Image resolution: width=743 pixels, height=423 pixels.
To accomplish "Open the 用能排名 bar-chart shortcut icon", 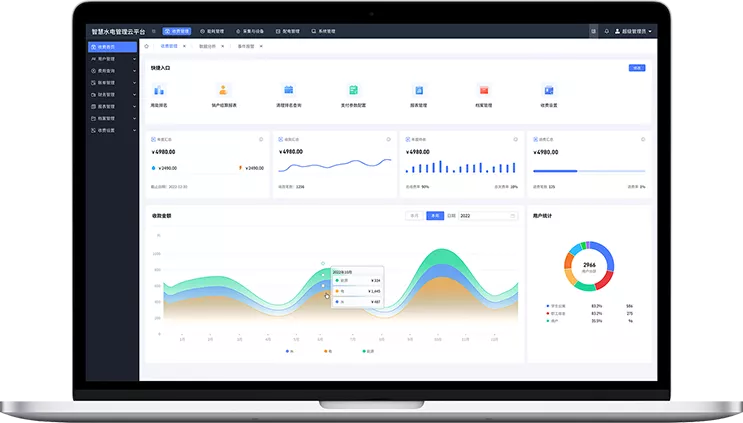I will tap(159, 90).
